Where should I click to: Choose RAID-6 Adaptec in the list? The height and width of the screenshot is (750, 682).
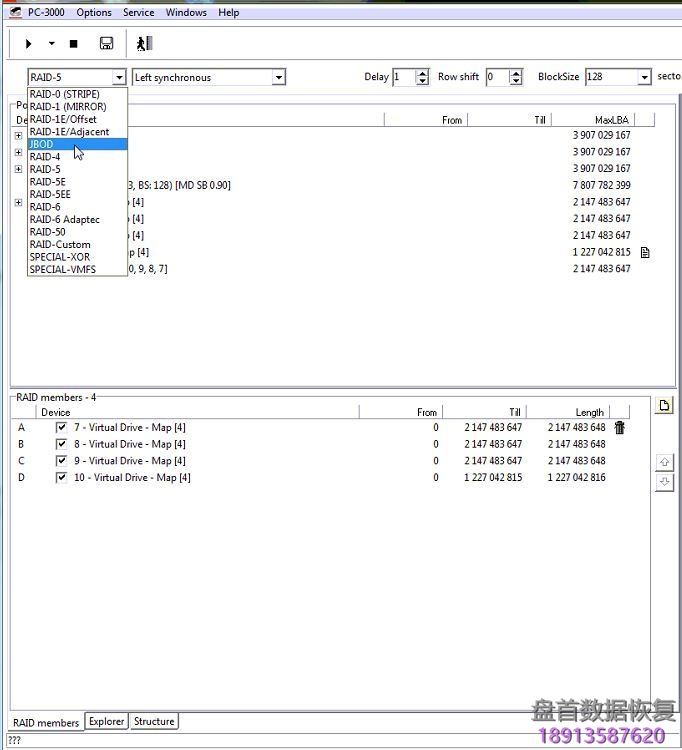click(x=65, y=219)
